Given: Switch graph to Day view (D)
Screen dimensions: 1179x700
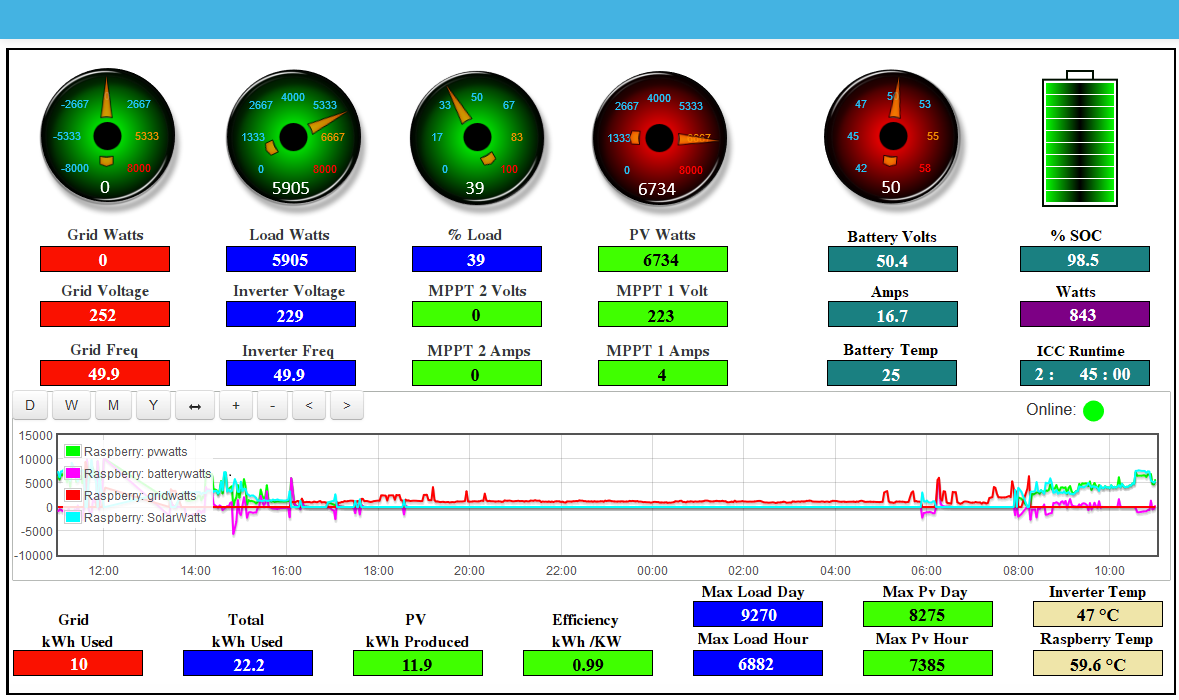Looking at the screenshot, I should pyautogui.click(x=30, y=406).
